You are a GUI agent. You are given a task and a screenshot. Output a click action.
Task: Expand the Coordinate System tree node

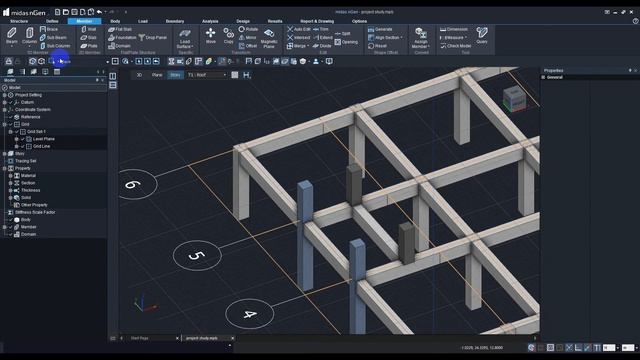click(5, 109)
